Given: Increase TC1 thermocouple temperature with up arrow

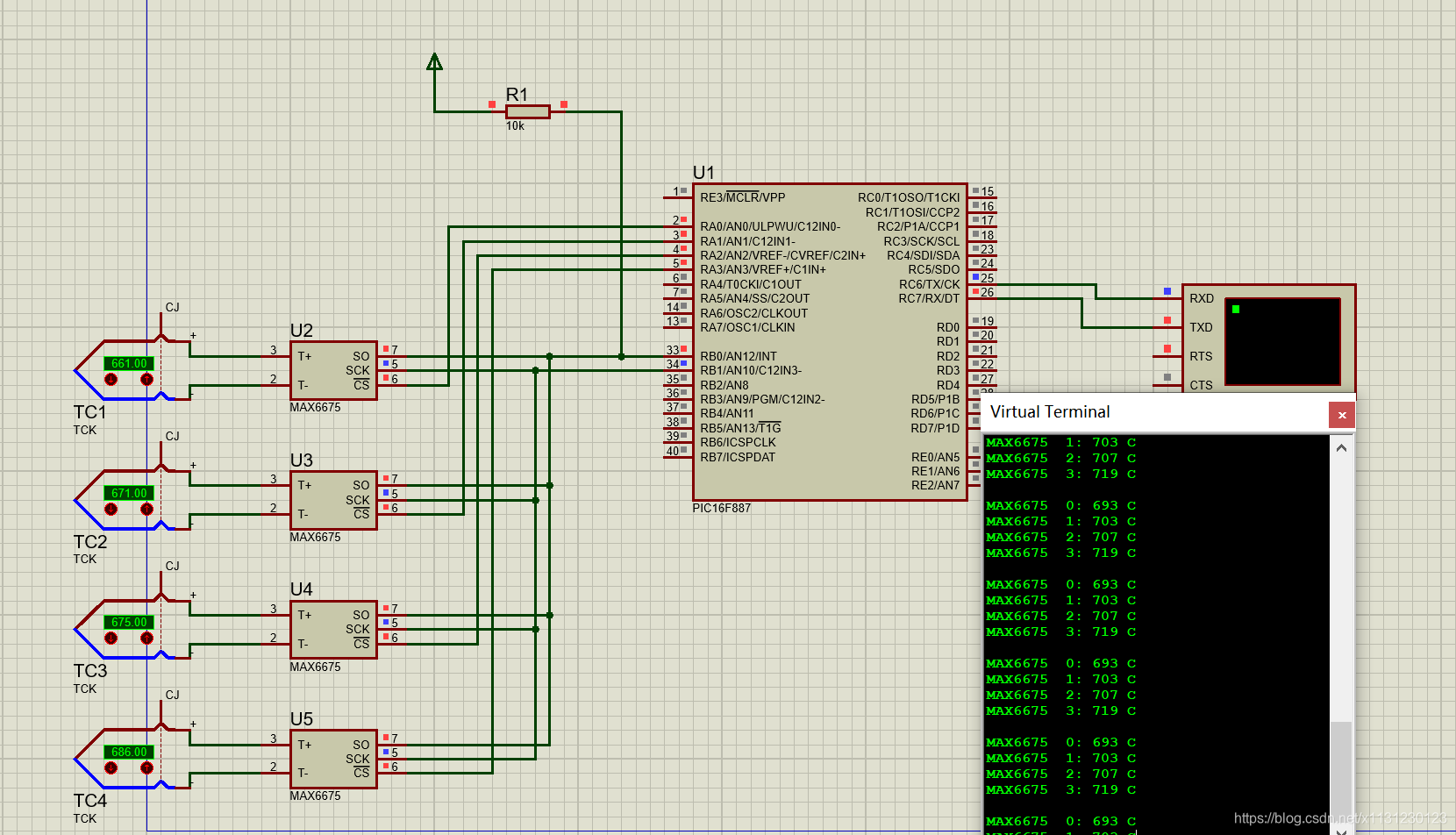Looking at the screenshot, I should point(146,380).
